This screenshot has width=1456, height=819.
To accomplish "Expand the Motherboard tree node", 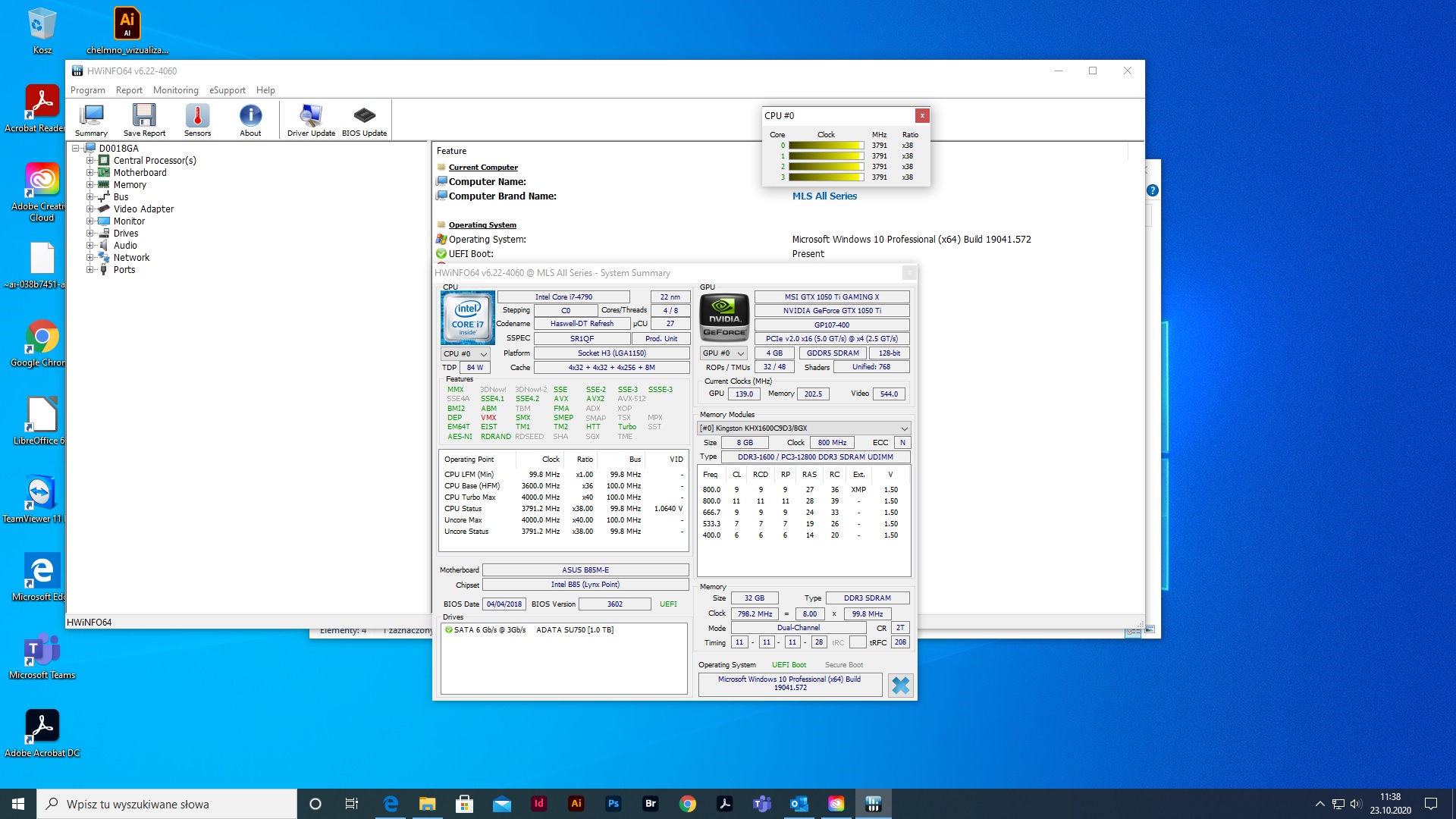I will click(x=89, y=173).
